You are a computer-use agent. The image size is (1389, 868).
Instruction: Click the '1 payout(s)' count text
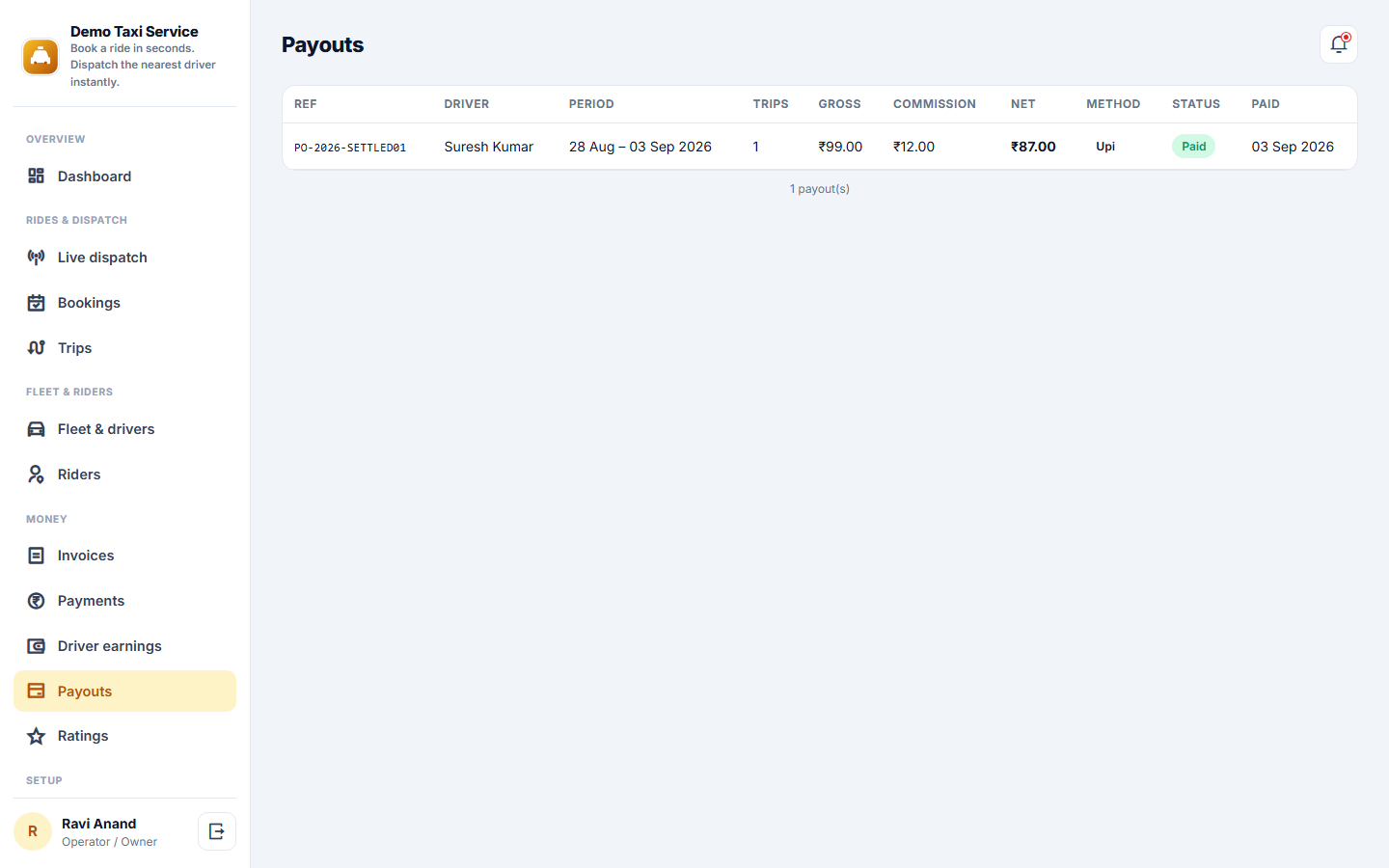pos(820,189)
